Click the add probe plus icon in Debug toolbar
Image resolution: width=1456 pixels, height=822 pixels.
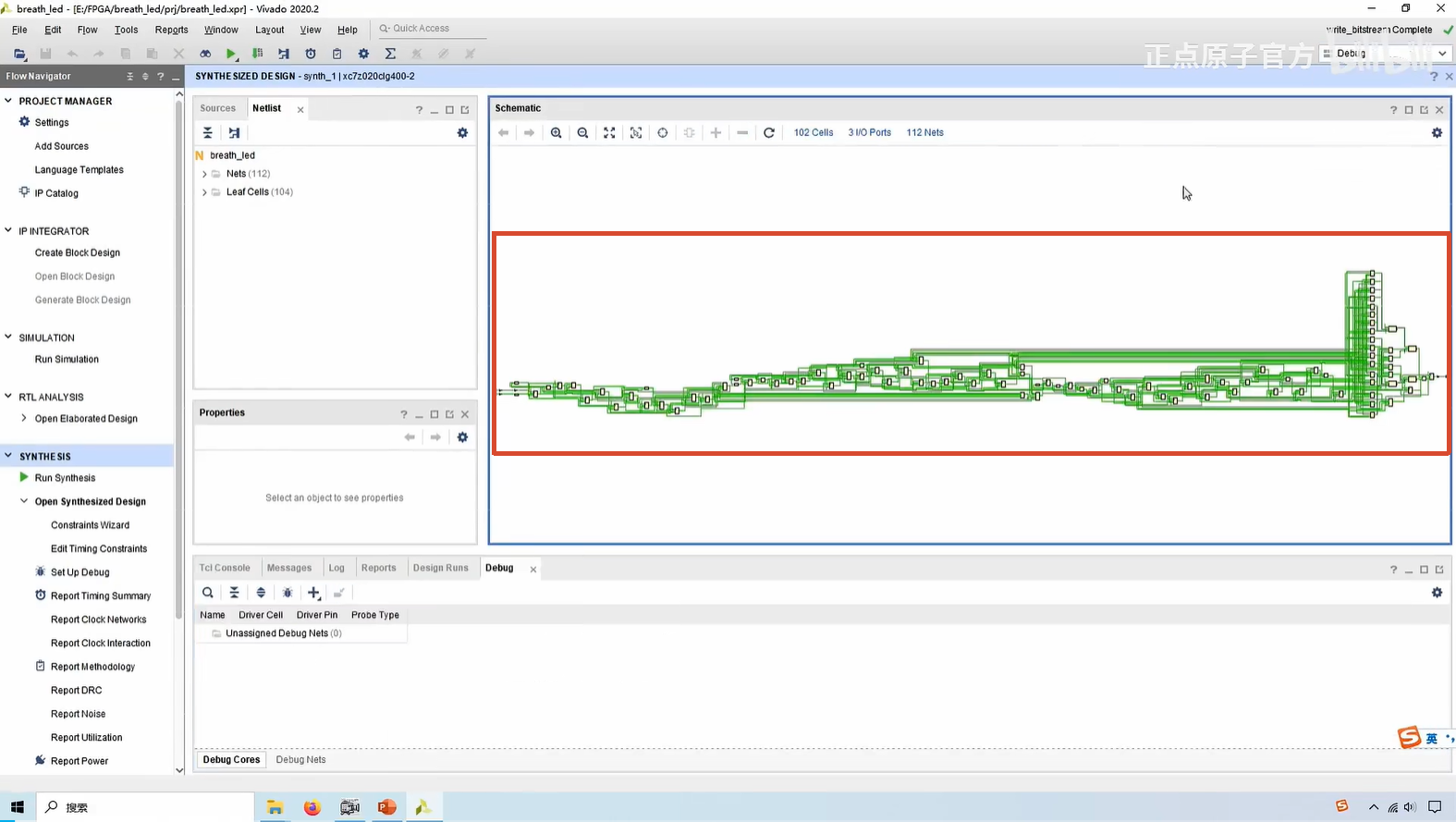(314, 593)
